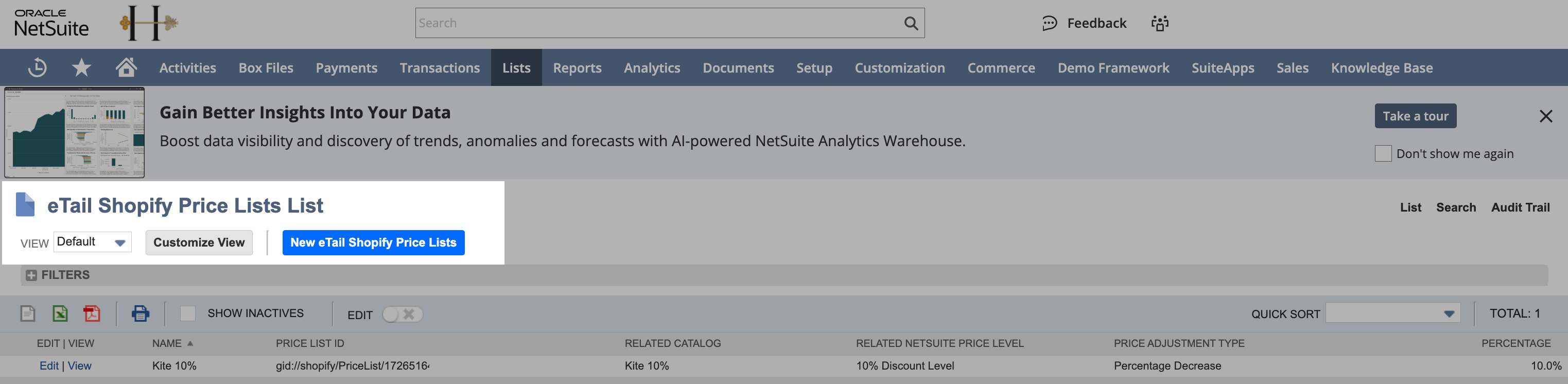Click the 10% Discount Level cell
Screen dimensions: 1568x384
[x=905, y=366]
